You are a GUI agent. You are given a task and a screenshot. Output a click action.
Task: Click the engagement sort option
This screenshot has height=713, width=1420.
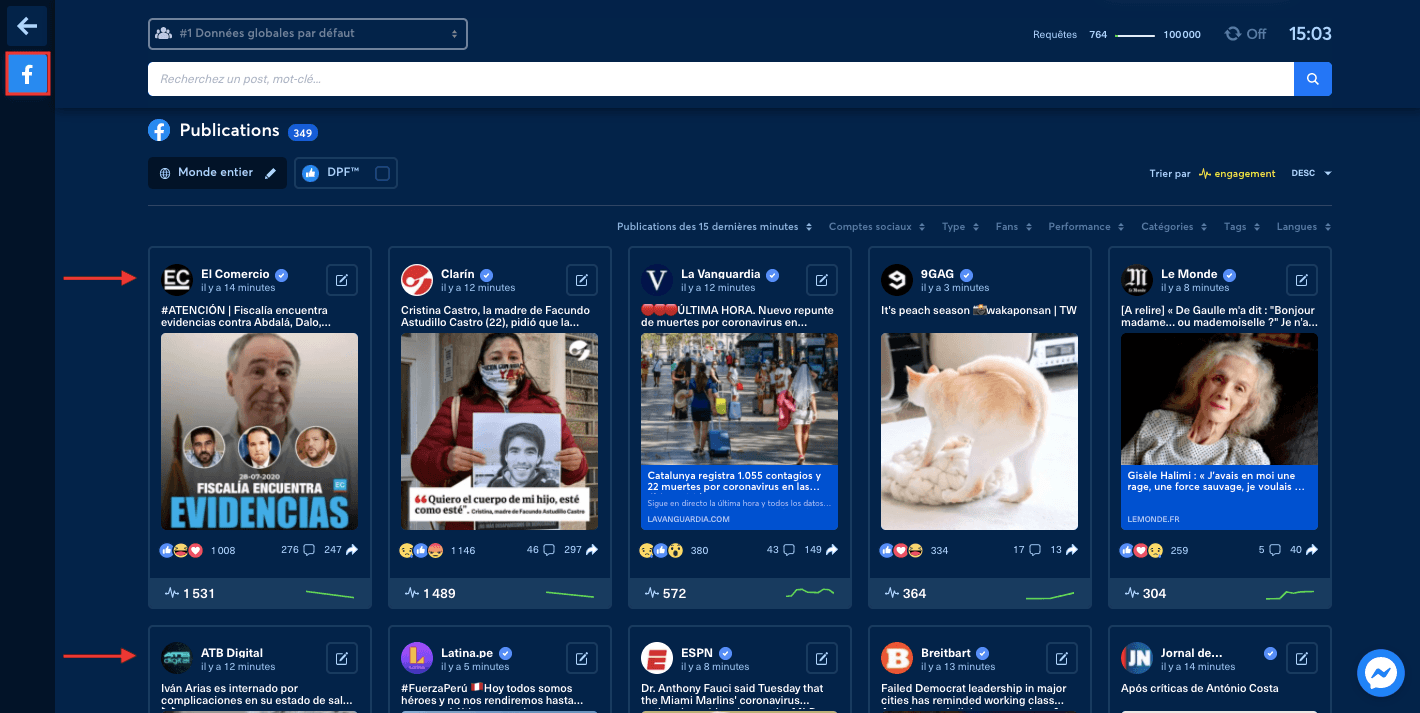point(1238,174)
